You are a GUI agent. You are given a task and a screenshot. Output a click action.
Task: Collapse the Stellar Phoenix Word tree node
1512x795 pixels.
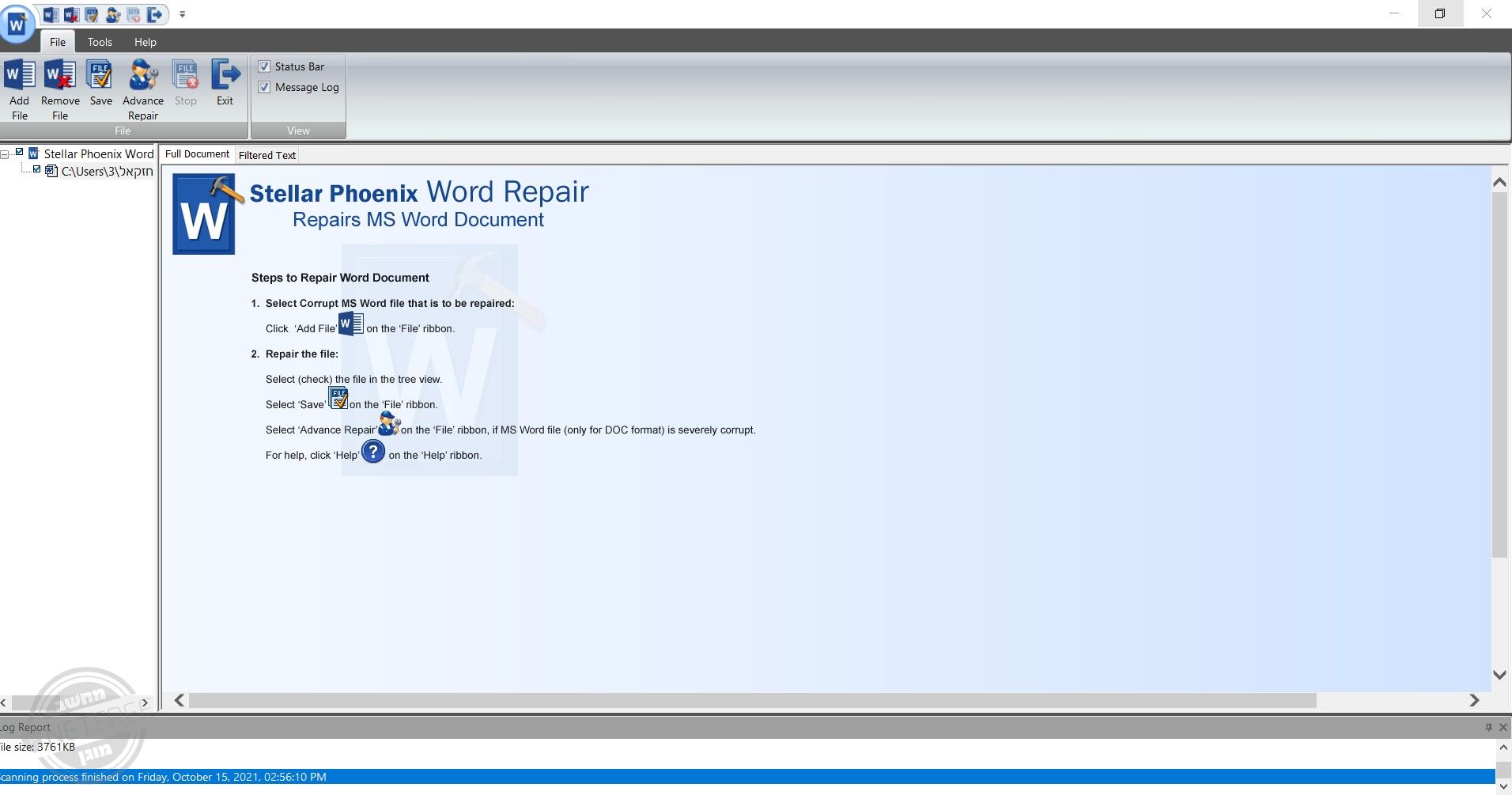(x=5, y=154)
